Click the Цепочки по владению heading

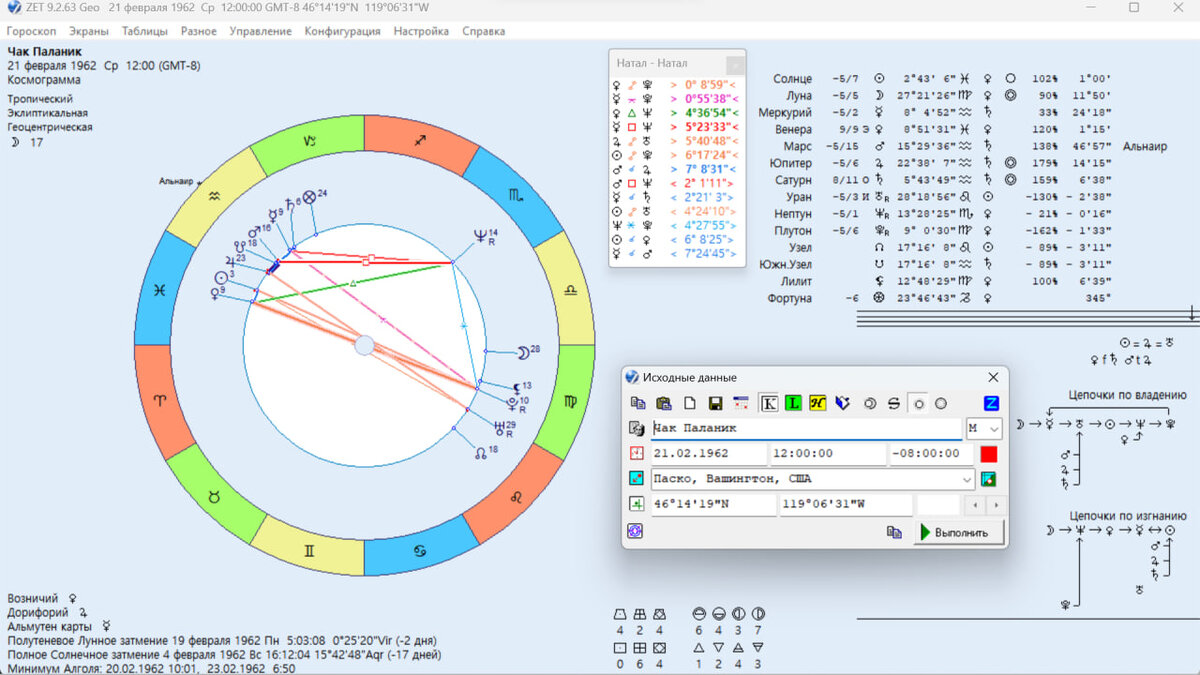point(1127,395)
